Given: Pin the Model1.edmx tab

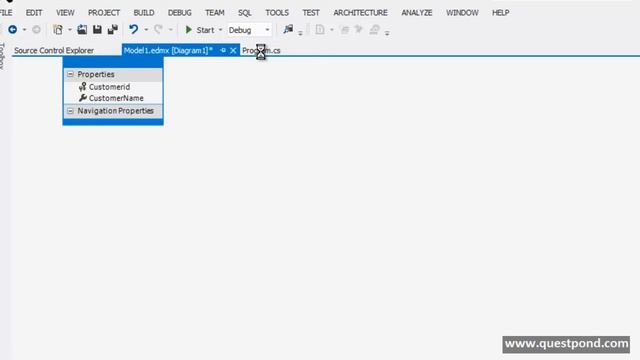Looking at the screenshot, I should [223, 50].
